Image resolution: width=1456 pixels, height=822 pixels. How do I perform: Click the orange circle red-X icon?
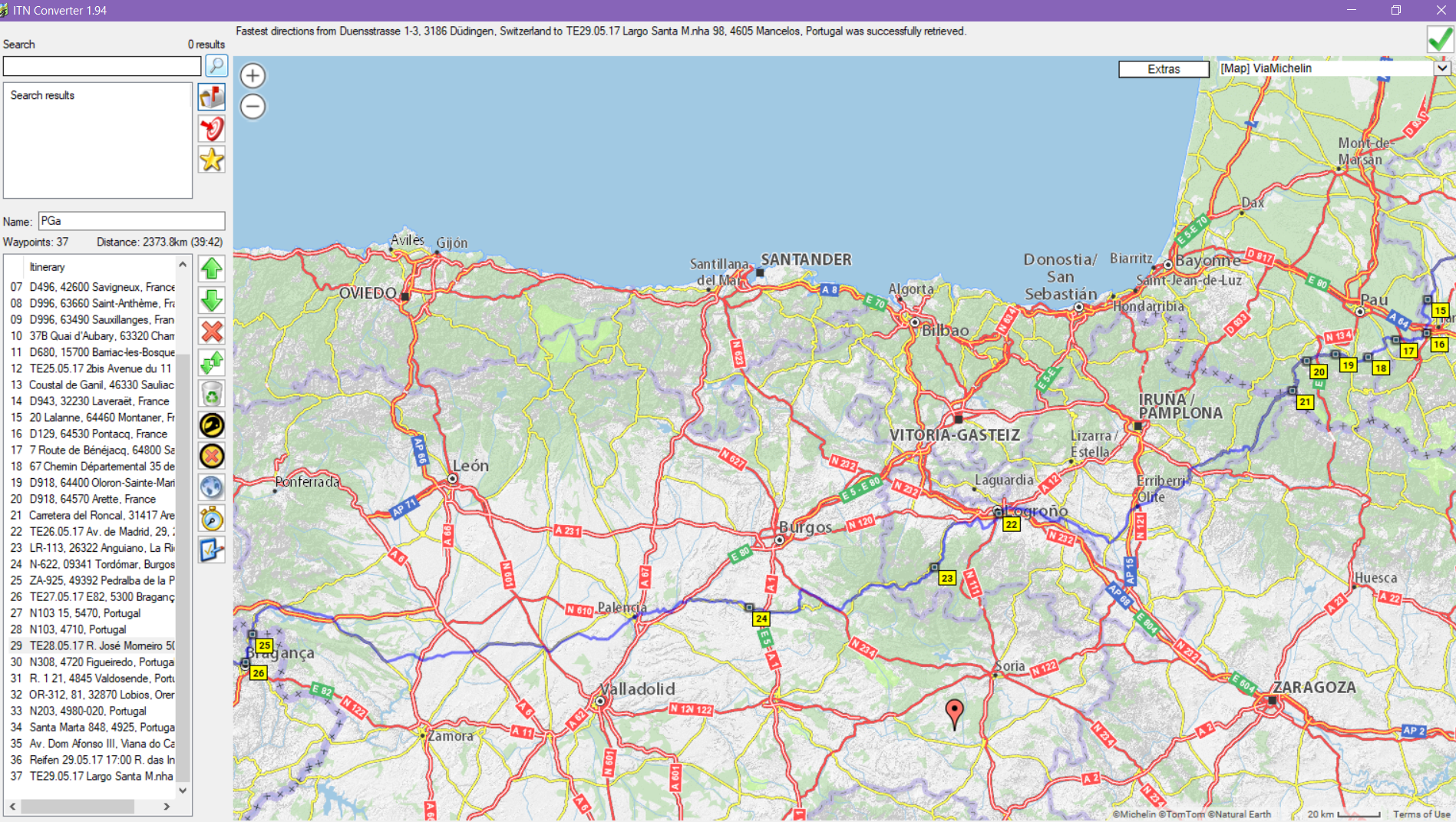point(212,457)
